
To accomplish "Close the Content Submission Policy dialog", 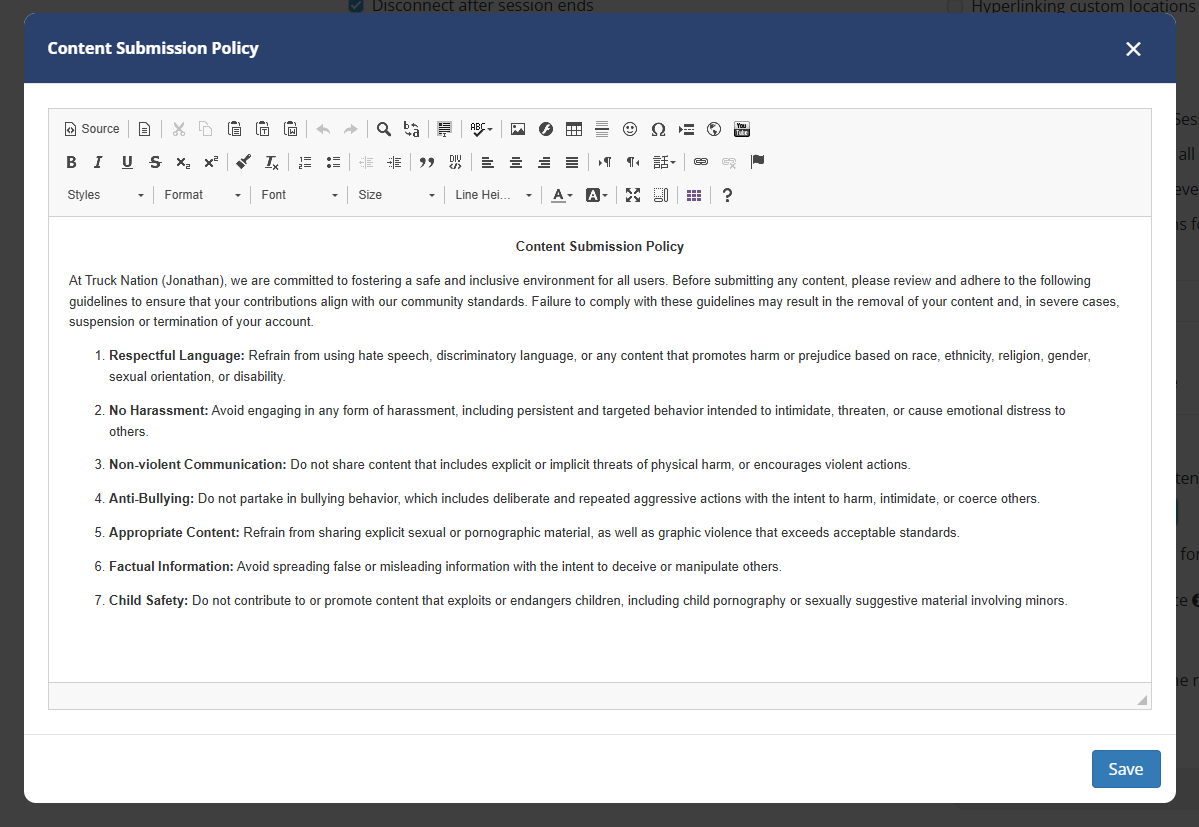I will (1133, 49).
